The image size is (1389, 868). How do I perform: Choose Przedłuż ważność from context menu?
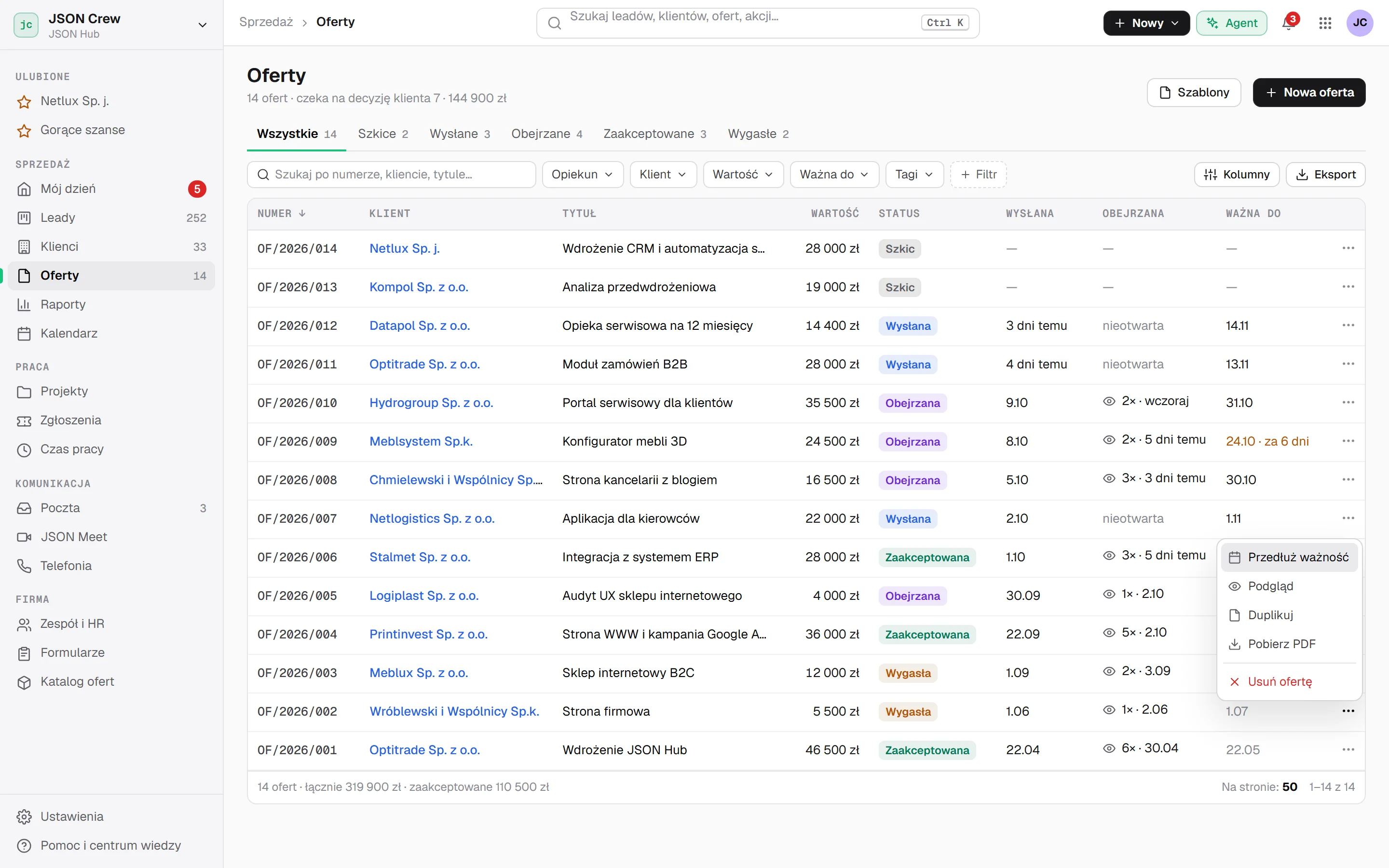pos(1289,557)
